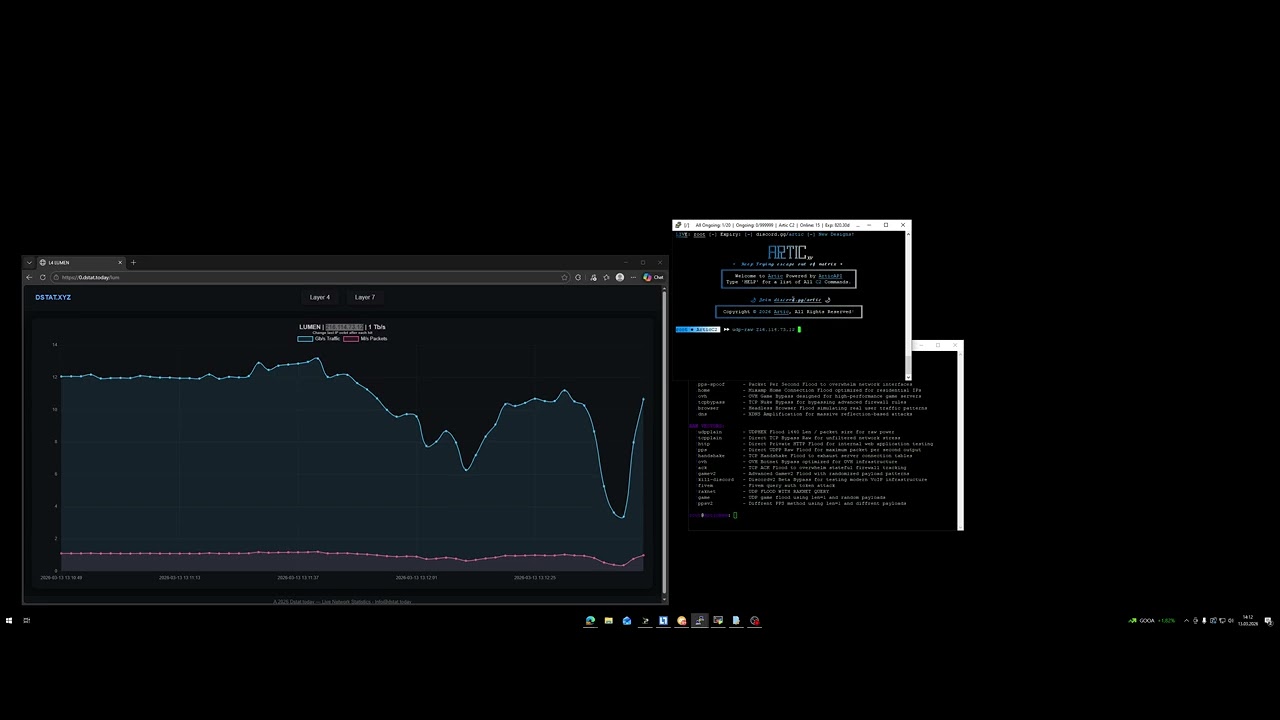Open the tab list chevron in the browser
The width and height of the screenshot is (1280, 720).
29,262
